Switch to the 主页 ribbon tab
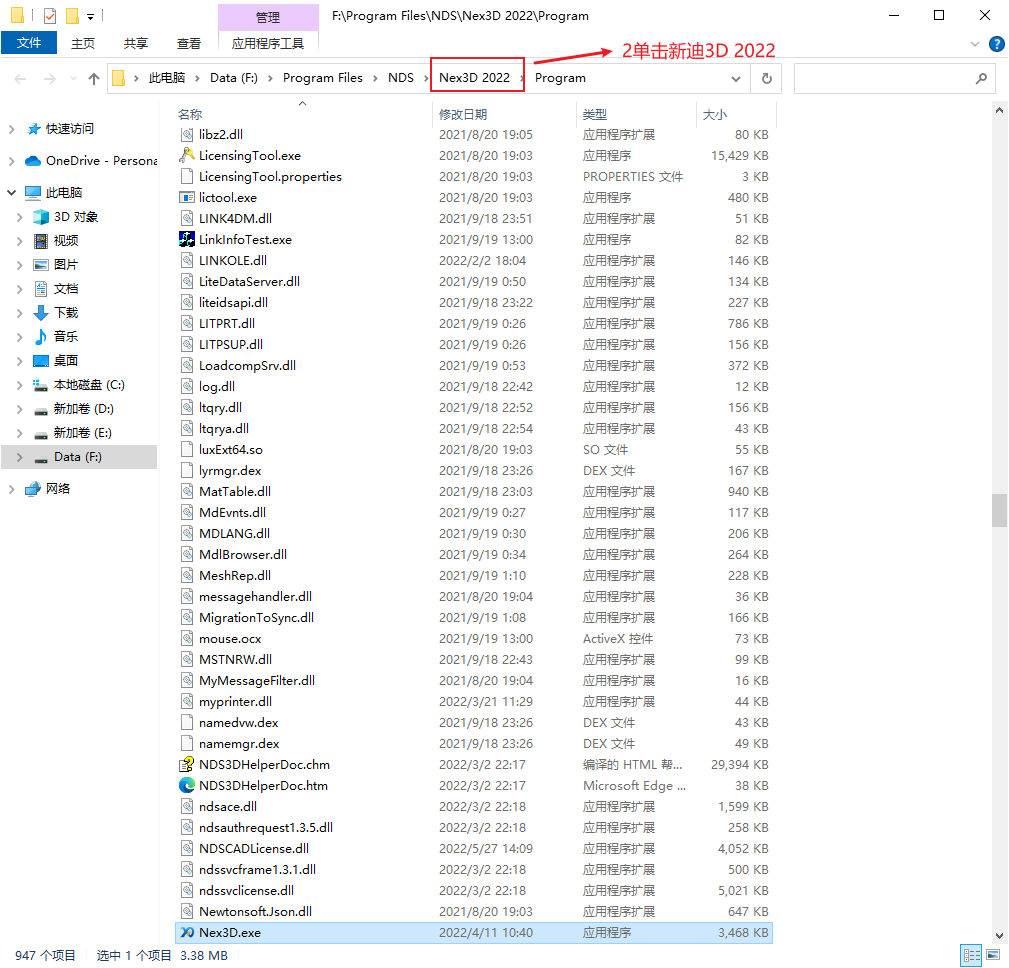The width and height of the screenshot is (1009, 968). 82,43
